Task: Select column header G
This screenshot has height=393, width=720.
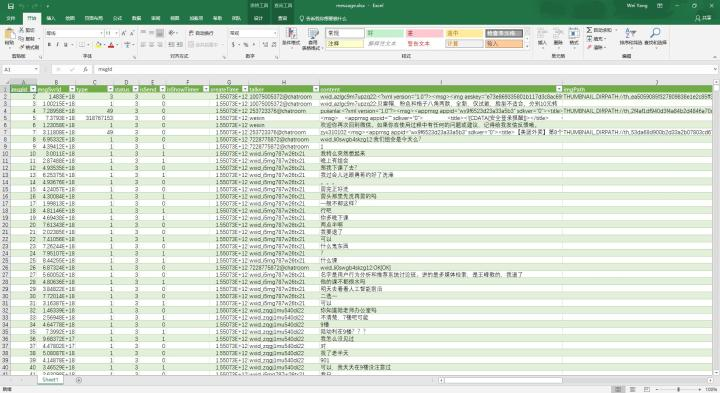Action: (x=229, y=82)
